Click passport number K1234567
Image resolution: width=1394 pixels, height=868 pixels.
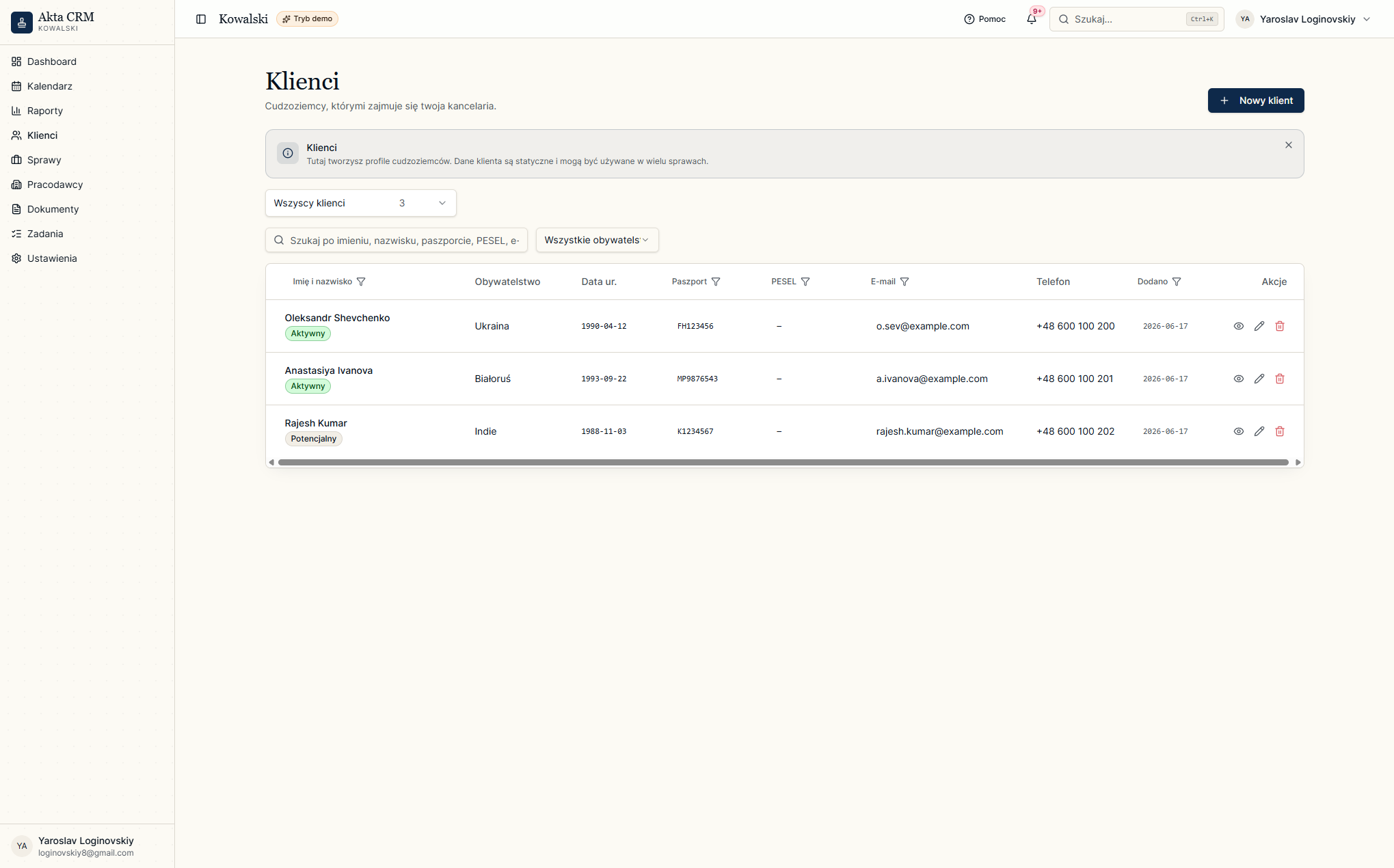[695, 431]
